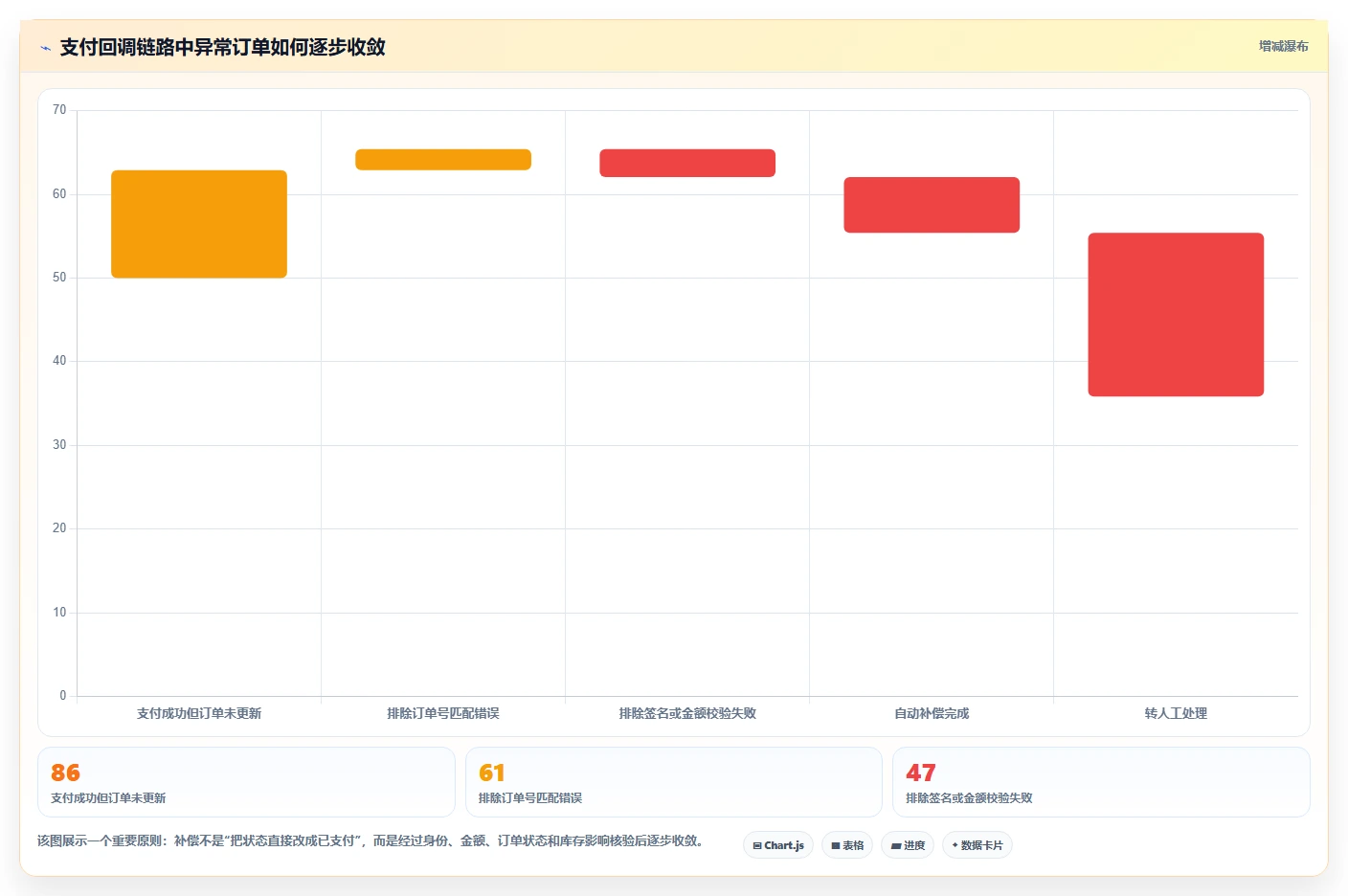Screen dimensions: 1348x896
Task: Click the axis label 自动补偿完成
Action: 932,713
